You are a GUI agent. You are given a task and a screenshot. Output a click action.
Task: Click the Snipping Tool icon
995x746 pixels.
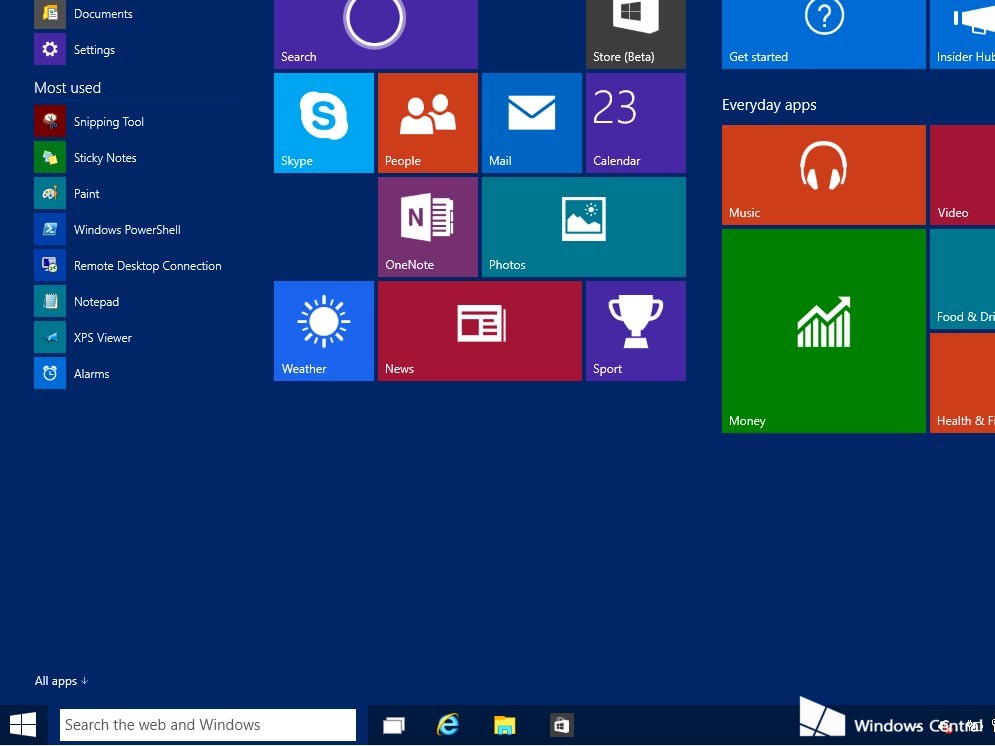click(50, 122)
